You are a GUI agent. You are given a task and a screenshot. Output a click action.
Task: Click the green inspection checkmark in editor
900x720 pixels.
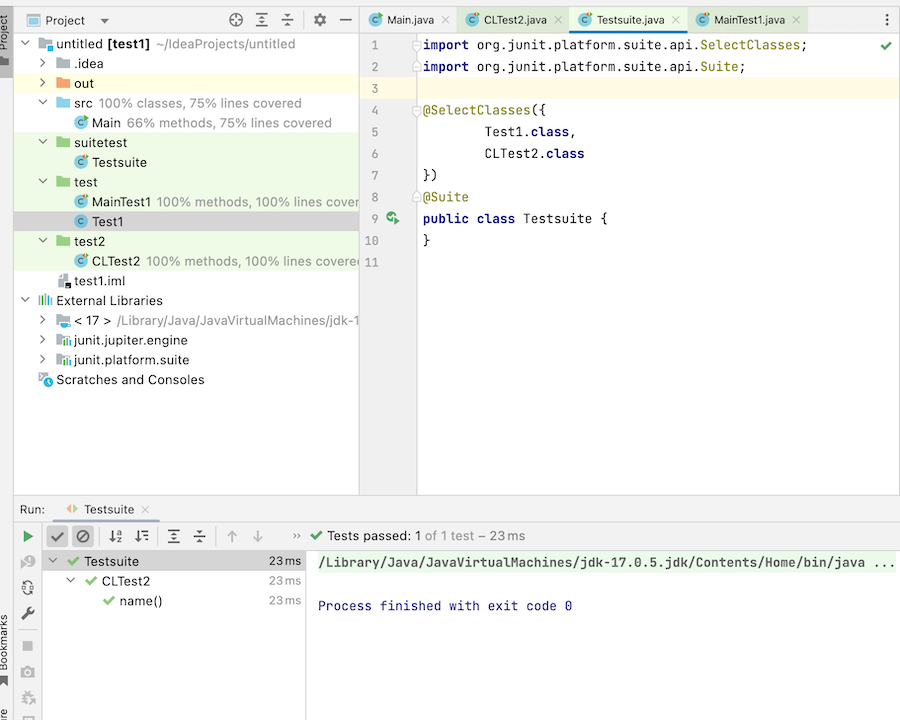click(886, 45)
